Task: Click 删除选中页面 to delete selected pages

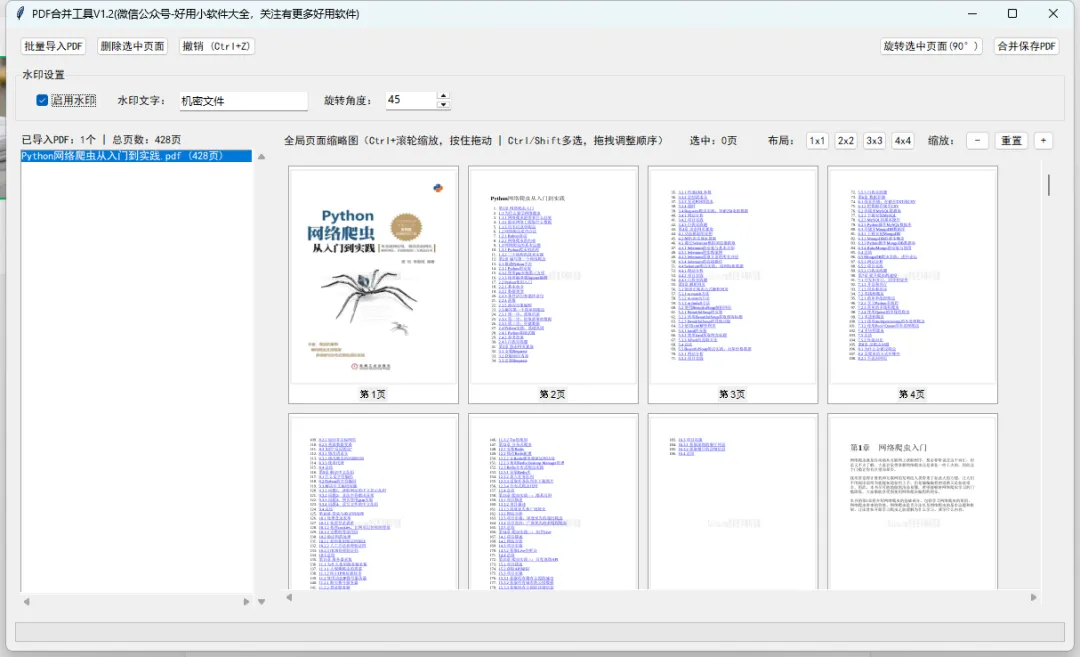Action: [132, 46]
